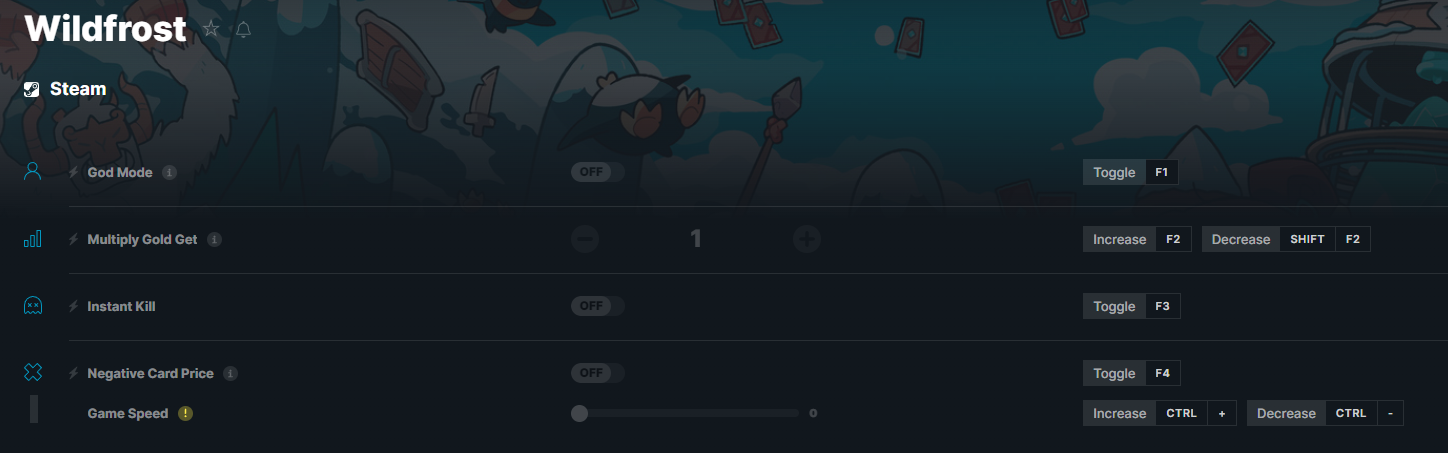Select the crossed tools category icon
This screenshot has height=453, width=1448.
click(x=32, y=373)
